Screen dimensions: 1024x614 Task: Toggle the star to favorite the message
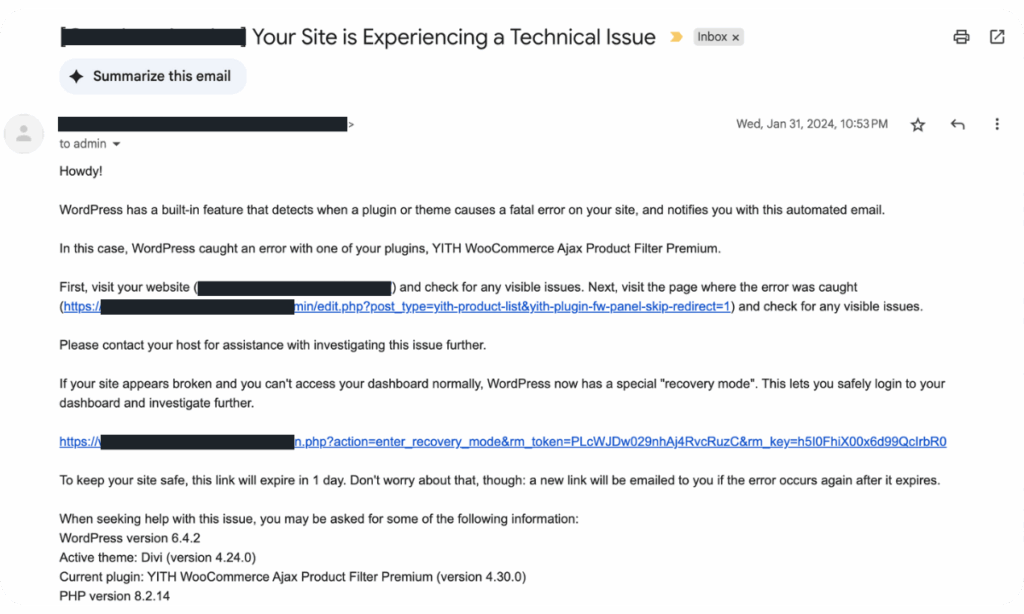(917, 123)
